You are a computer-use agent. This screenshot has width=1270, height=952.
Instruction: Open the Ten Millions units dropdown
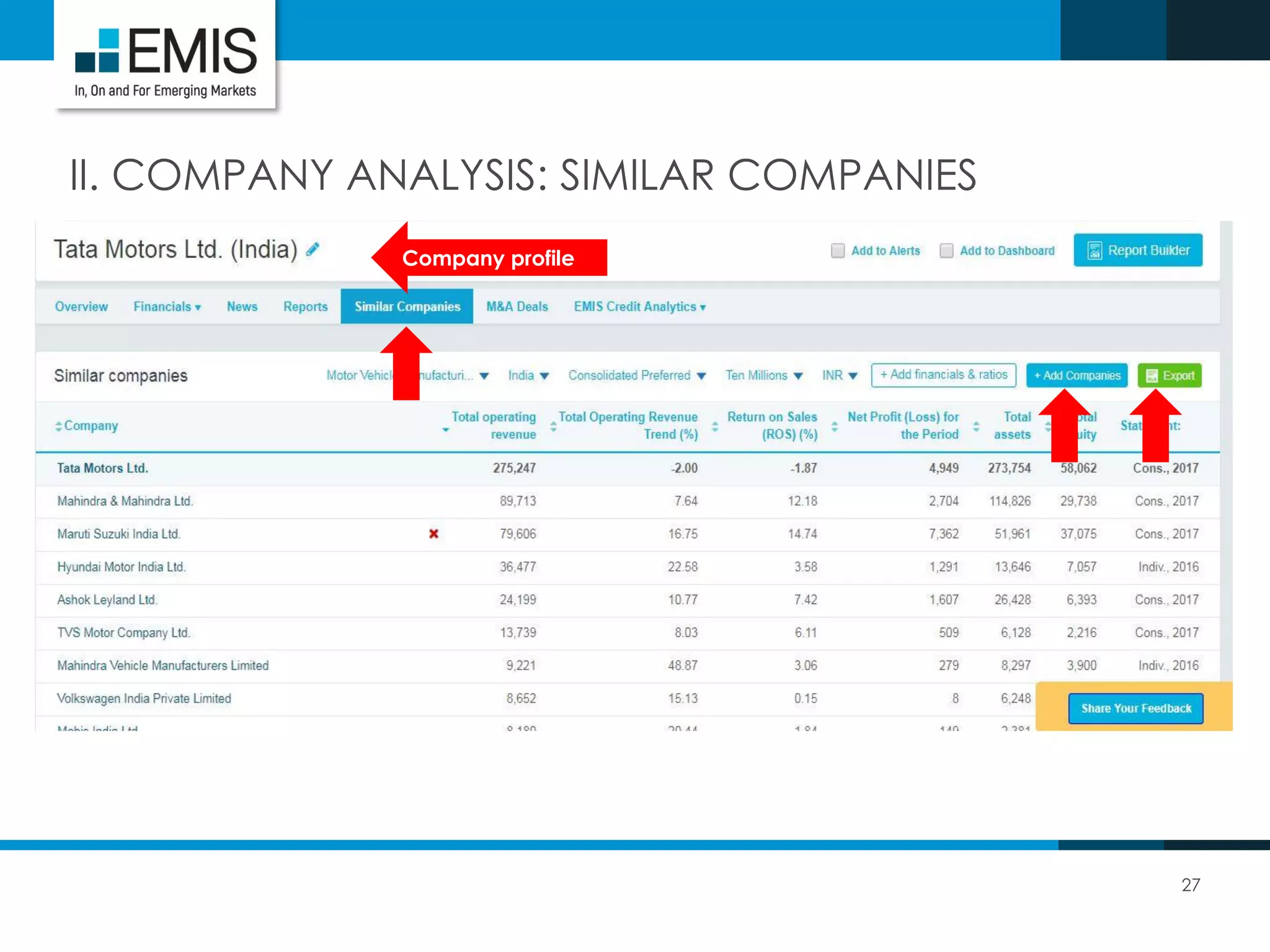point(764,376)
